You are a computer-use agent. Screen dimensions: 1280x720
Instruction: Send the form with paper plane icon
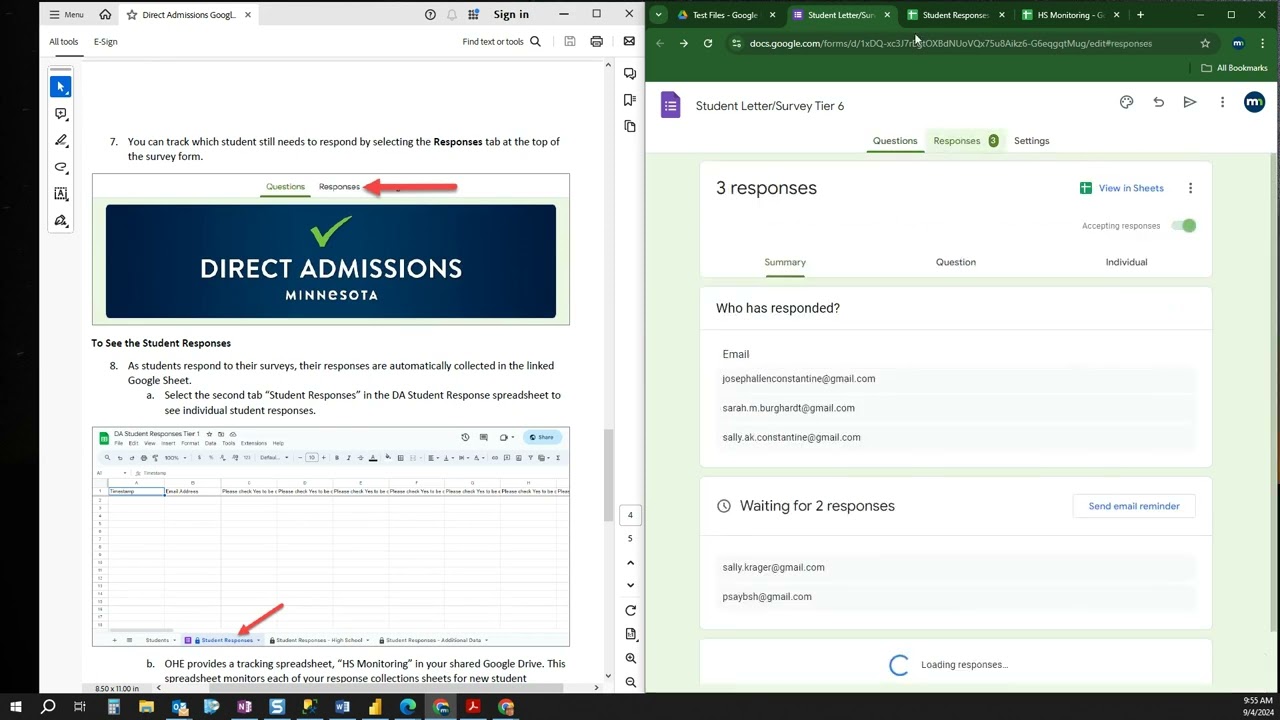tap(1190, 102)
